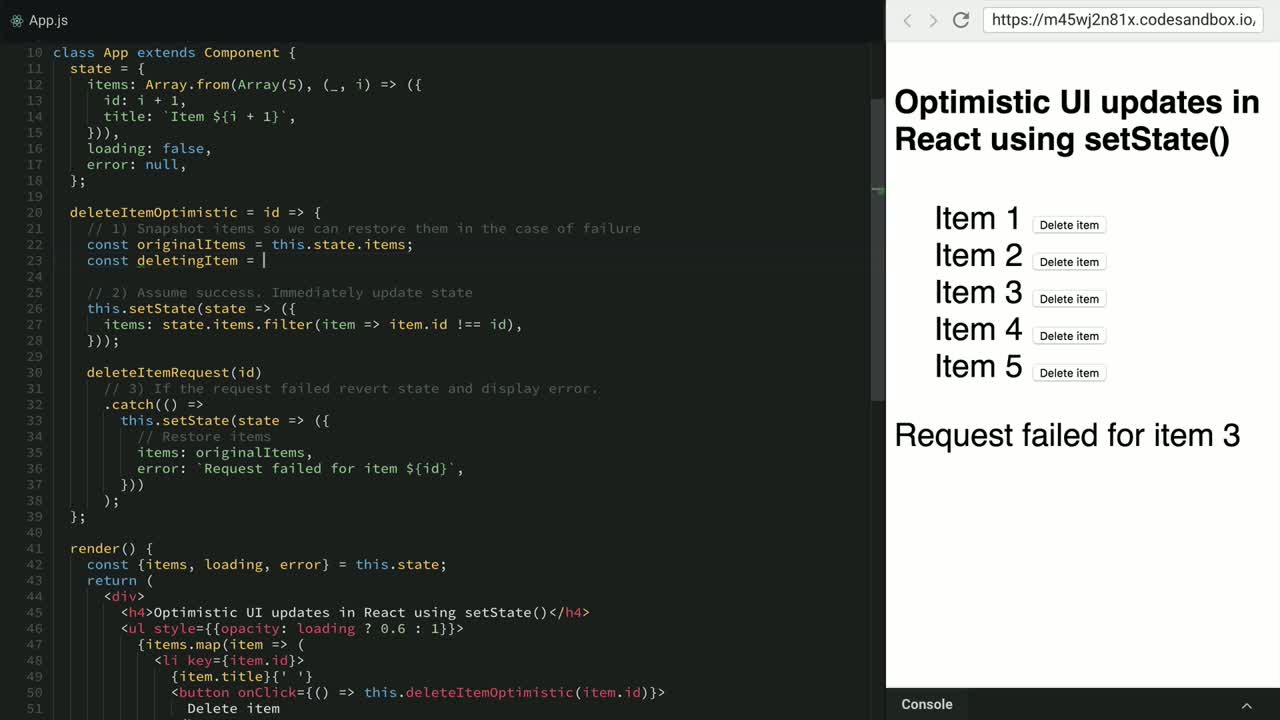Expand the Console panel with the chevron

pyautogui.click(x=1246, y=705)
